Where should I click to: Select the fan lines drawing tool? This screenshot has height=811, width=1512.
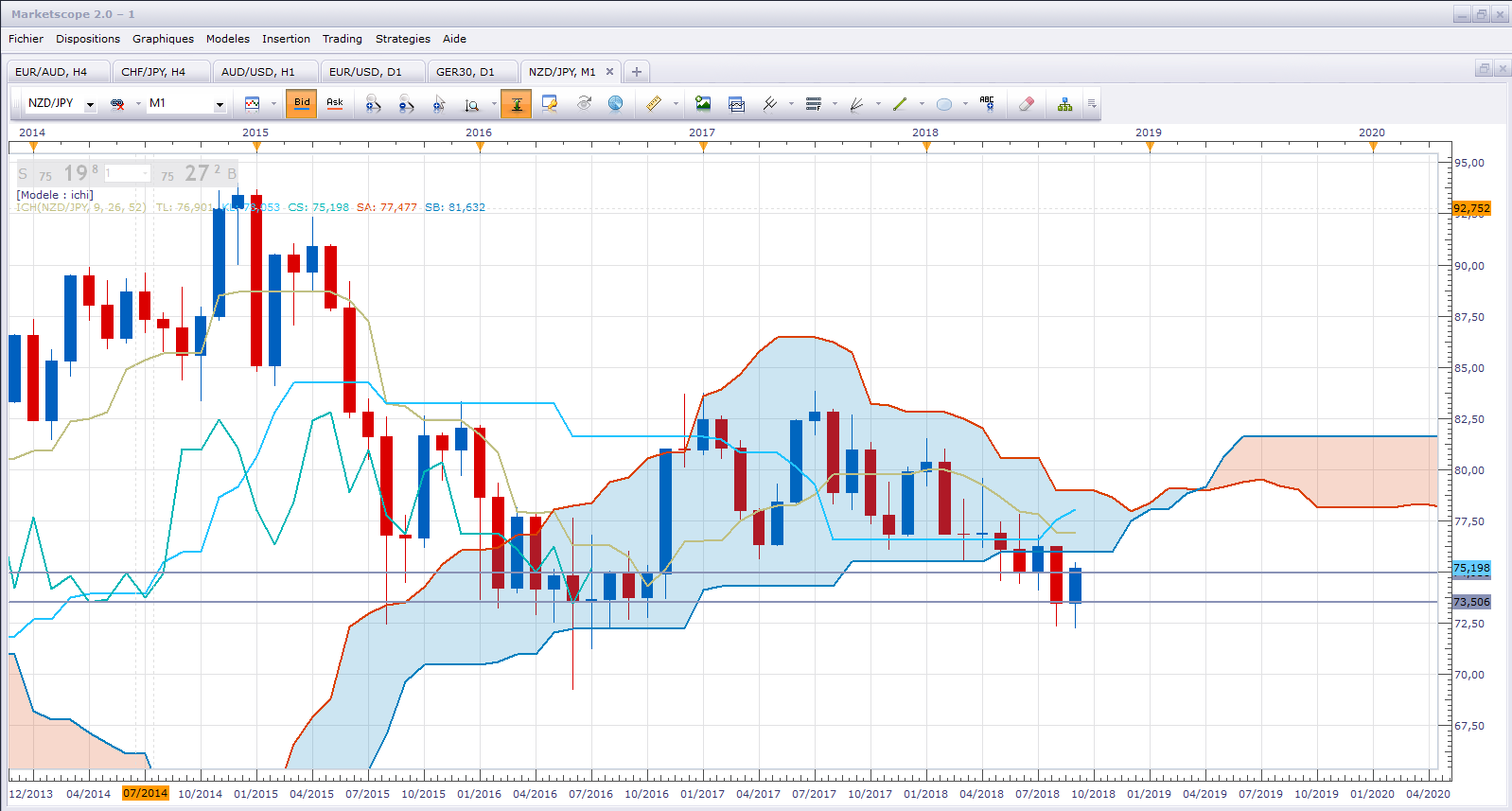click(x=857, y=104)
